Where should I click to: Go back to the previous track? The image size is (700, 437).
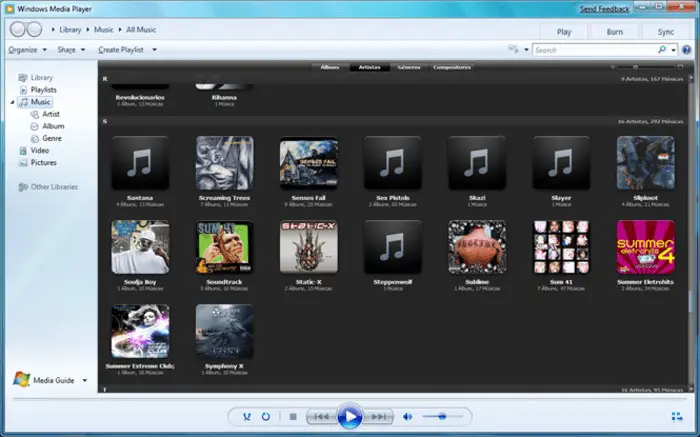(319, 416)
